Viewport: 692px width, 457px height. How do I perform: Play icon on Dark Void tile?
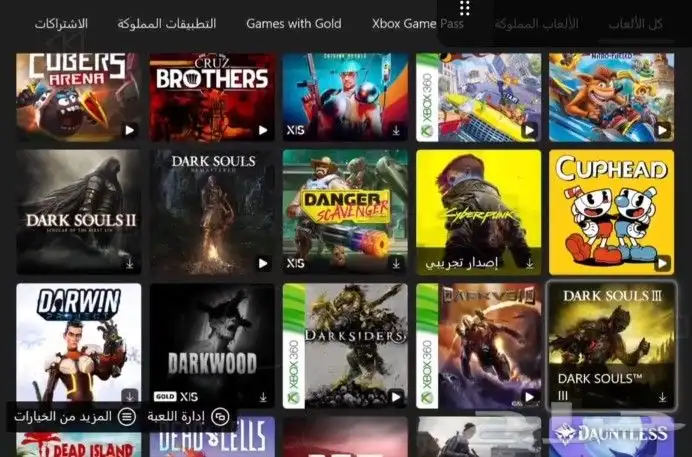[x=529, y=397]
